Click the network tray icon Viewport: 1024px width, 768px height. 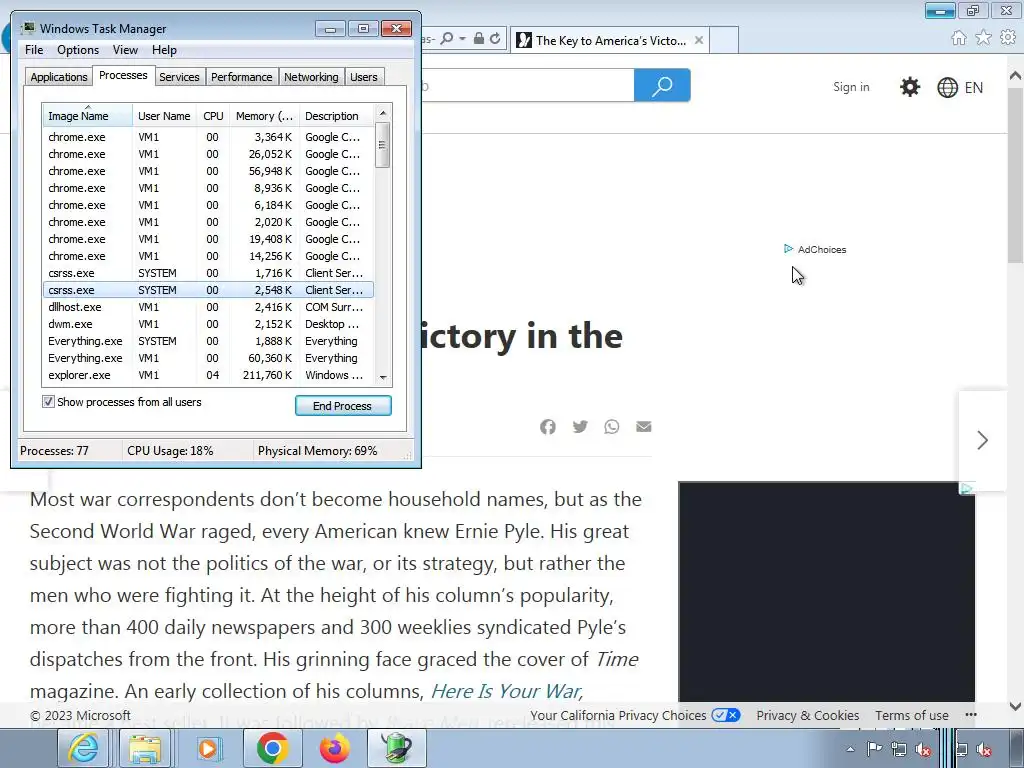[x=899, y=749]
